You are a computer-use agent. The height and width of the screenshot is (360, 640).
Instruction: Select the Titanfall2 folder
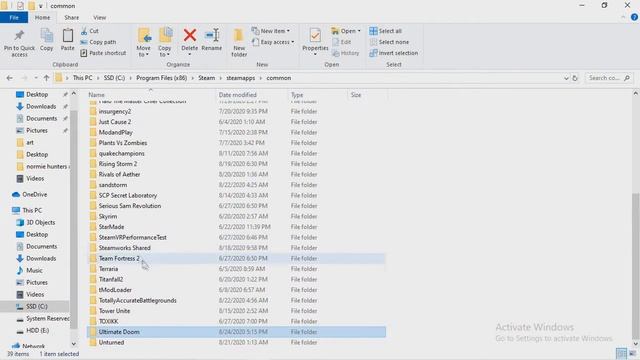236,280
